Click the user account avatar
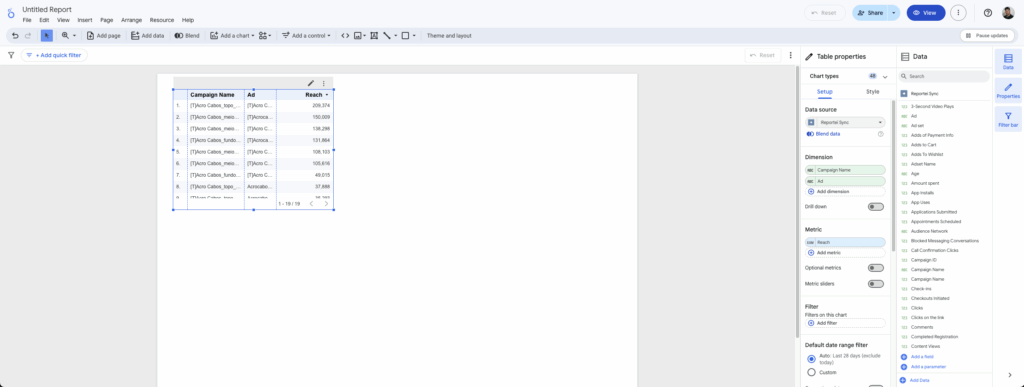Screen dimensions: 1024x387 point(1008,12)
